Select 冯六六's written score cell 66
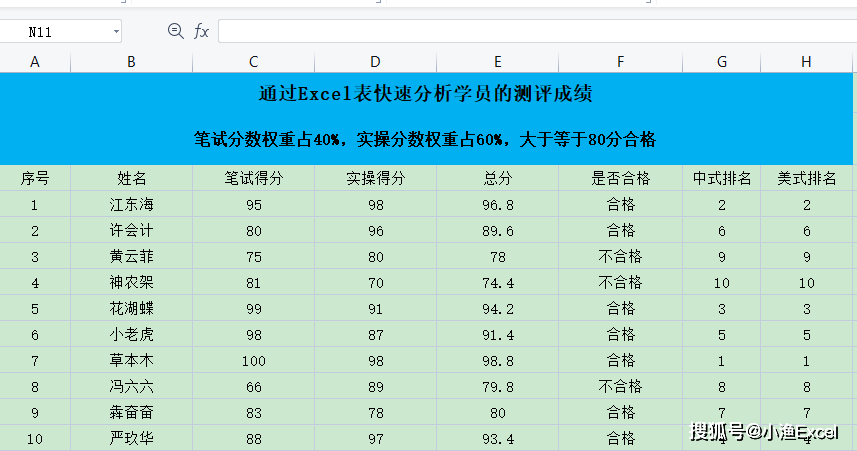Image resolution: width=857 pixels, height=451 pixels. tap(254, 386)
